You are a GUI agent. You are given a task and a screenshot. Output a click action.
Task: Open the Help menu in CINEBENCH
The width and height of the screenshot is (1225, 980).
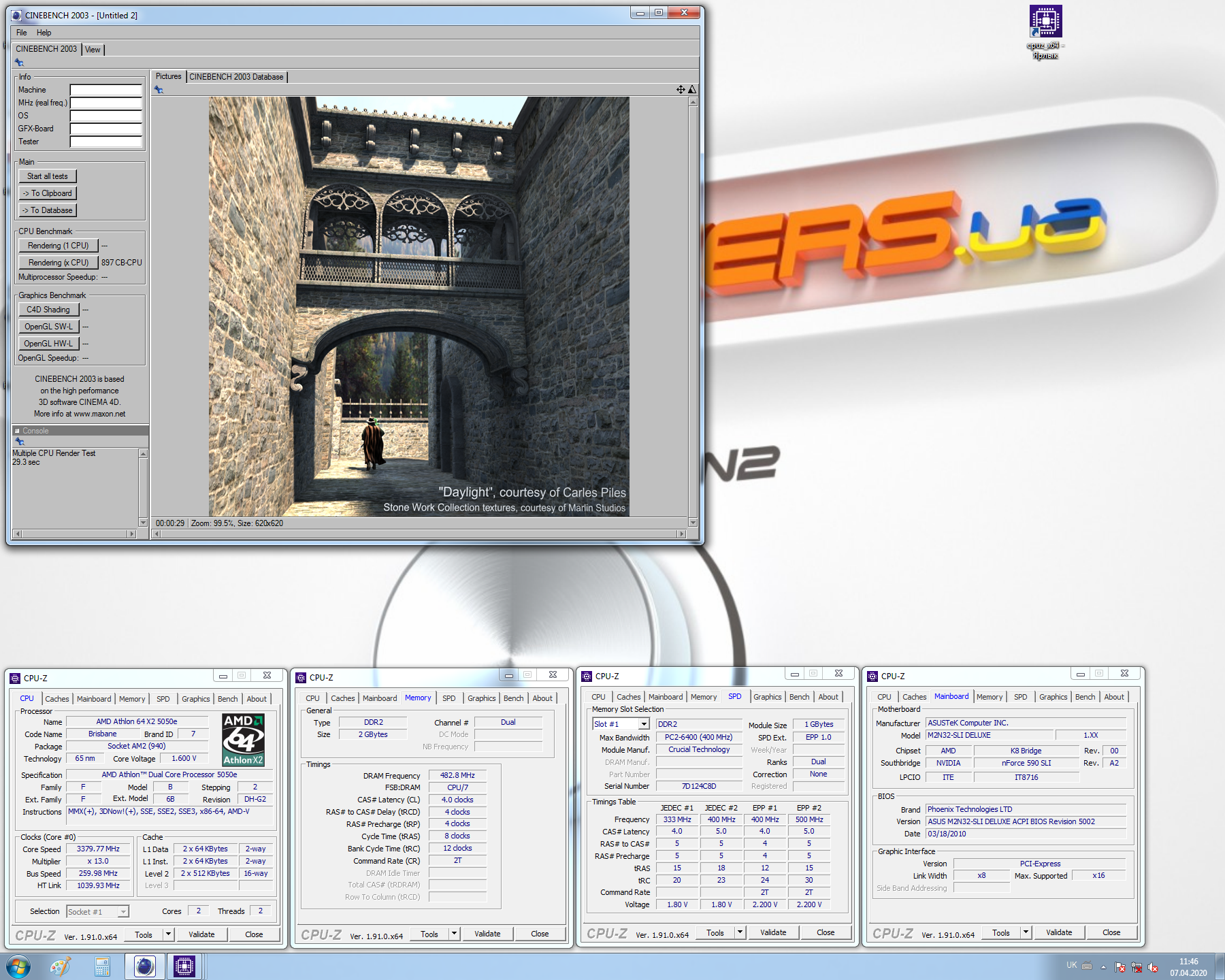click(x=44, y=33)
